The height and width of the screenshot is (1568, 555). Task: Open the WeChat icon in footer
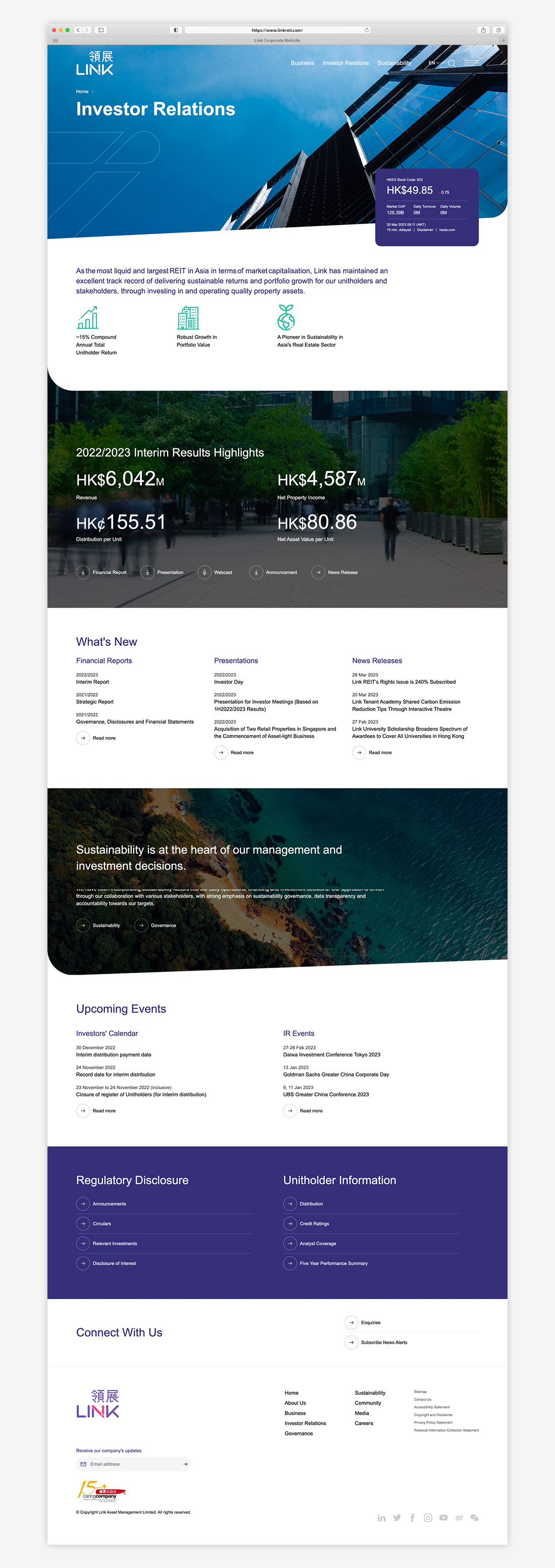point(475,1518)
